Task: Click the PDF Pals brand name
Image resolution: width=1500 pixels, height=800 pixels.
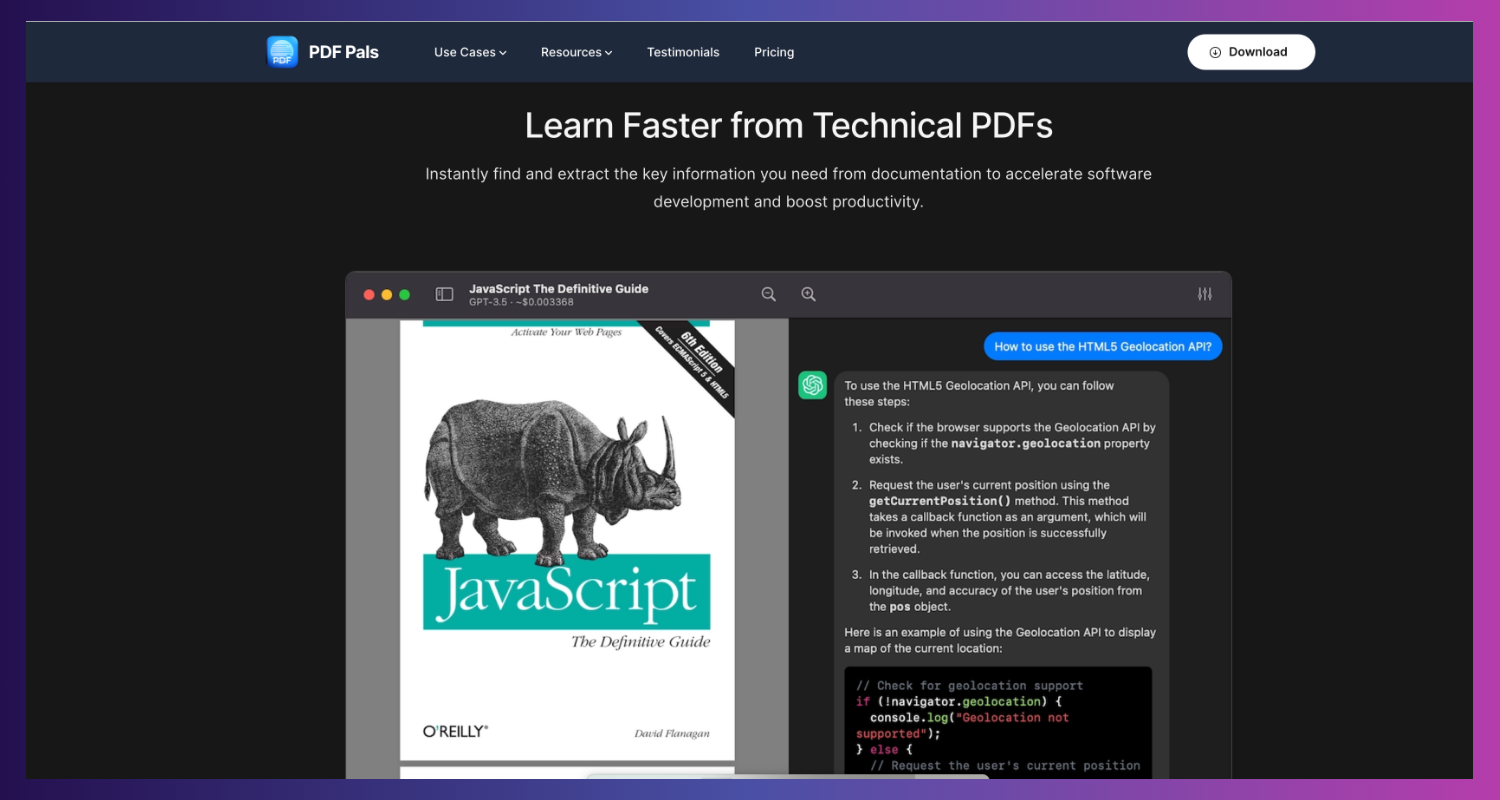Action: (x=344, y=52)
